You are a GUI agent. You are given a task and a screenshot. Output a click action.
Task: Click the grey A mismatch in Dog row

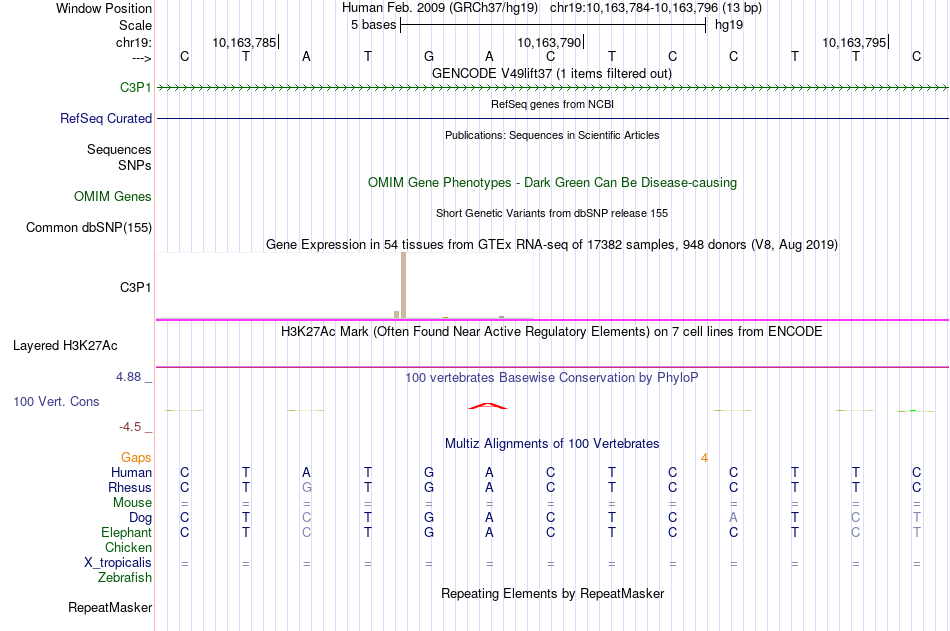pos(734,518)
